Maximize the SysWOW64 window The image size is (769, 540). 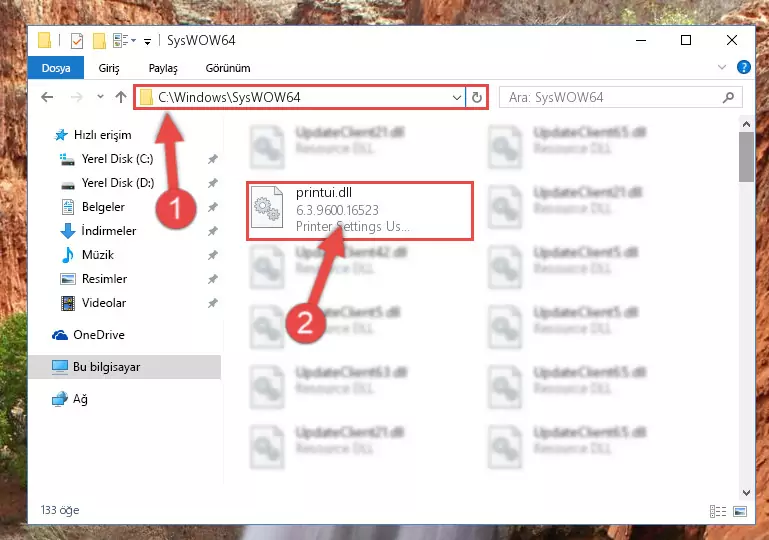click(x=686, y=40)
